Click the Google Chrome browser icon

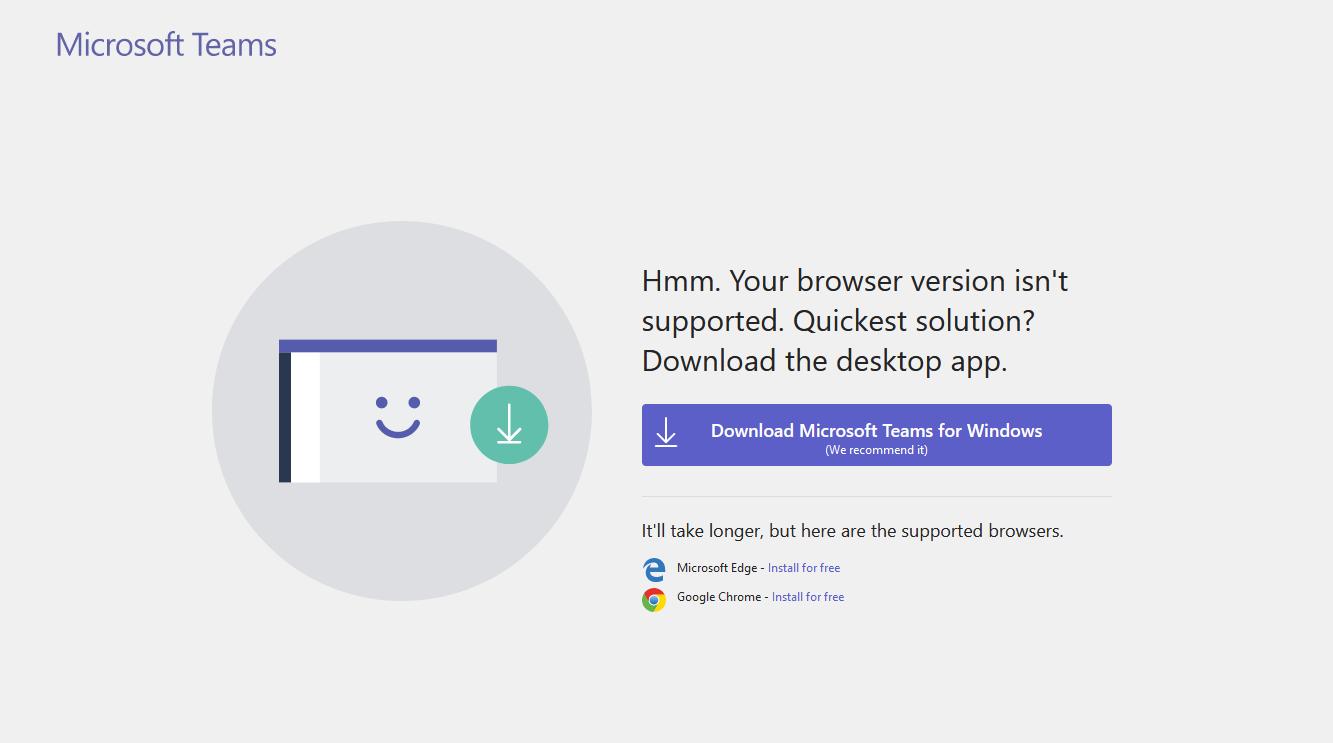pyautogui.click(x=654, y=599)
